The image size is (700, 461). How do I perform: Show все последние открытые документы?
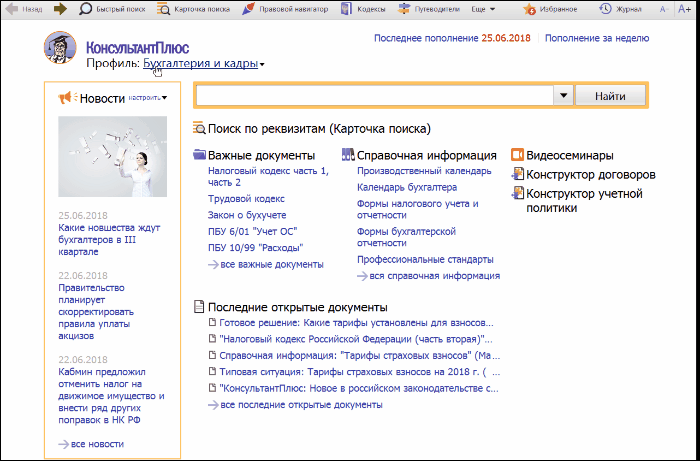click(x=295, y=405)
